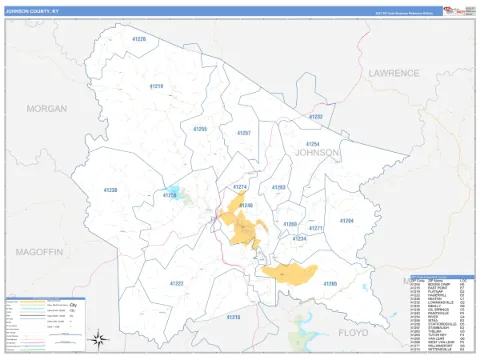Click the 41260 ZIP code label
This screenshot has width=480, height=360.
click(290, 224)
